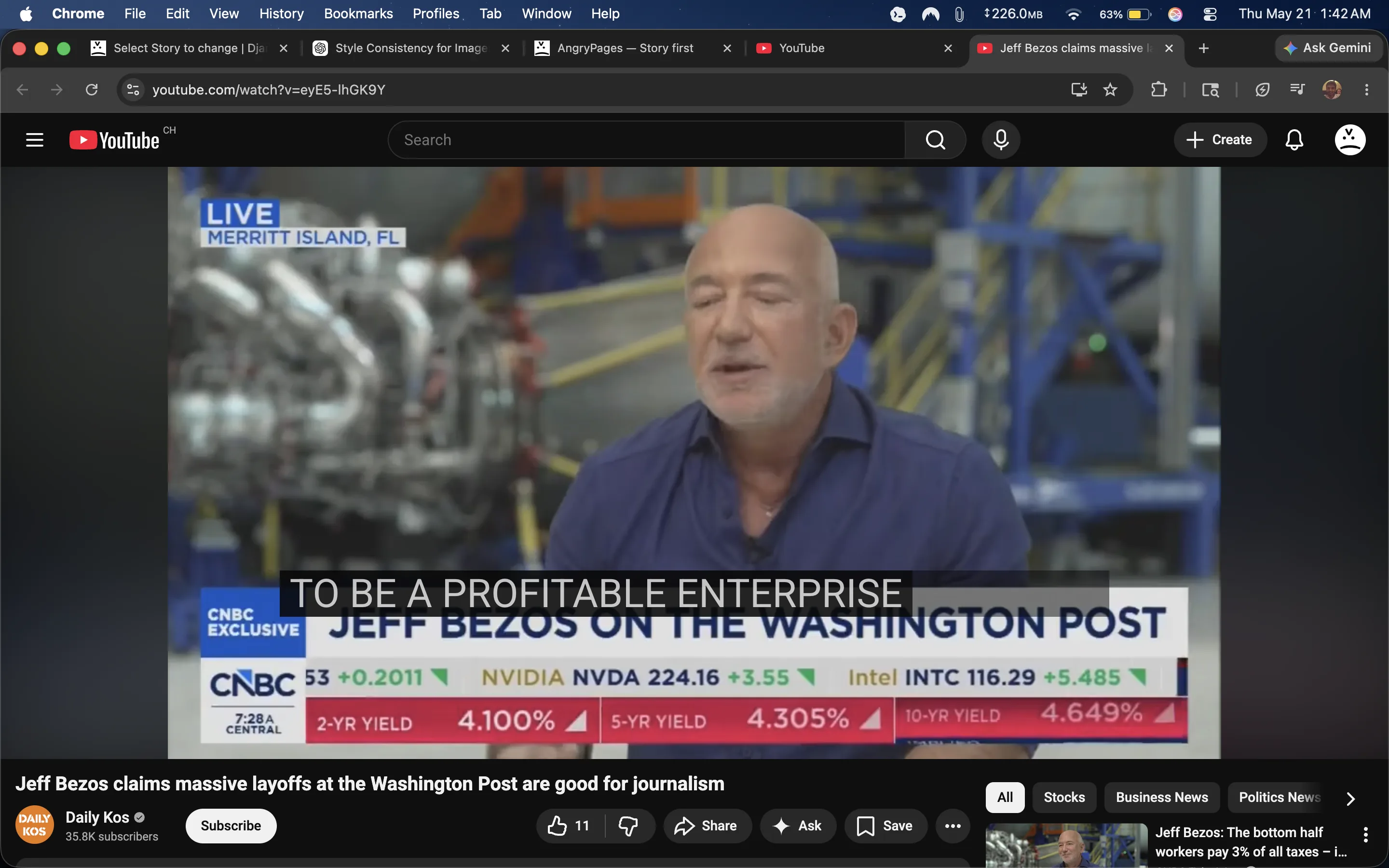
Task: Open the Chrome side search icon
Action: click(1211, 90)
